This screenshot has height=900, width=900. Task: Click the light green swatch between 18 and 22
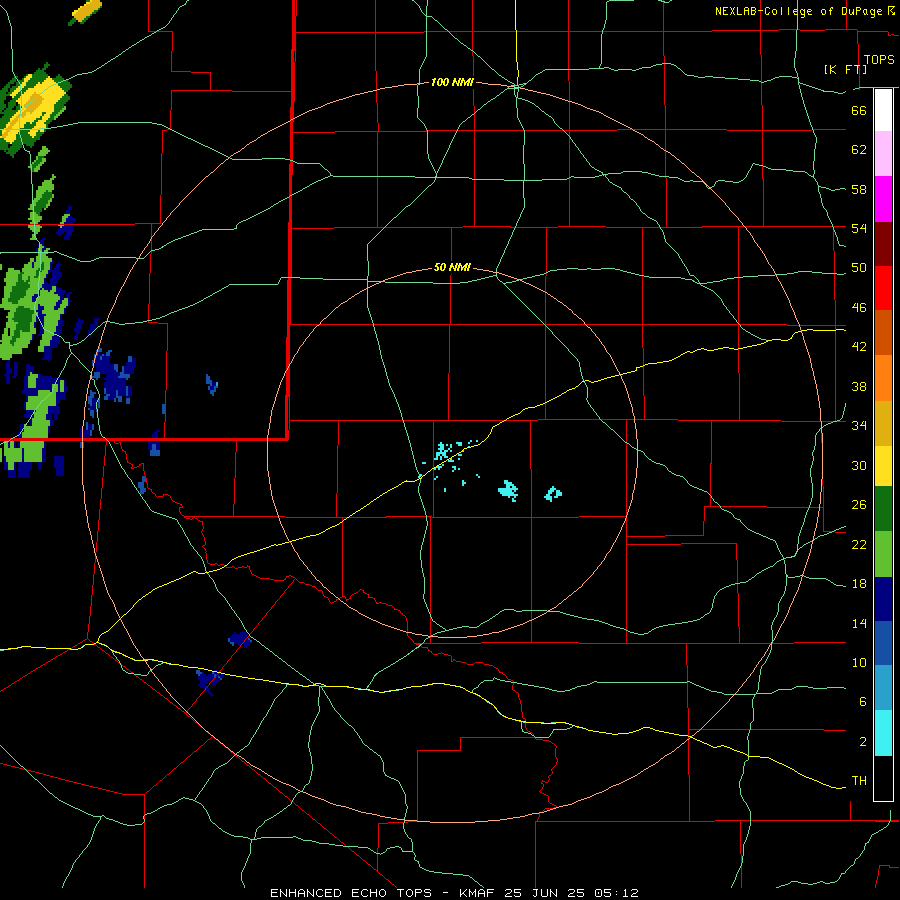[x=883, y=554]
